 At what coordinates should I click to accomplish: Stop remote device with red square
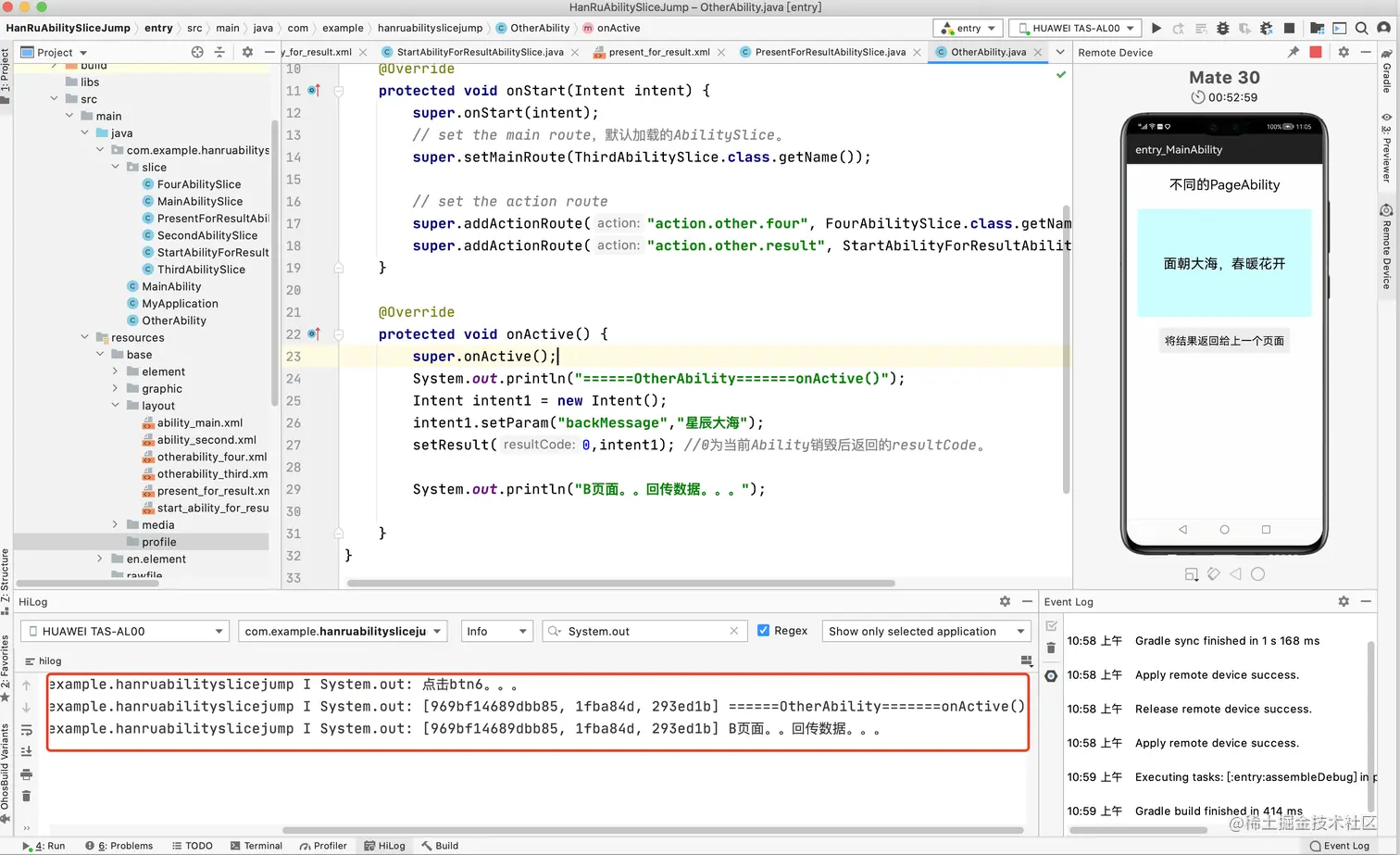pos(1316,52)
